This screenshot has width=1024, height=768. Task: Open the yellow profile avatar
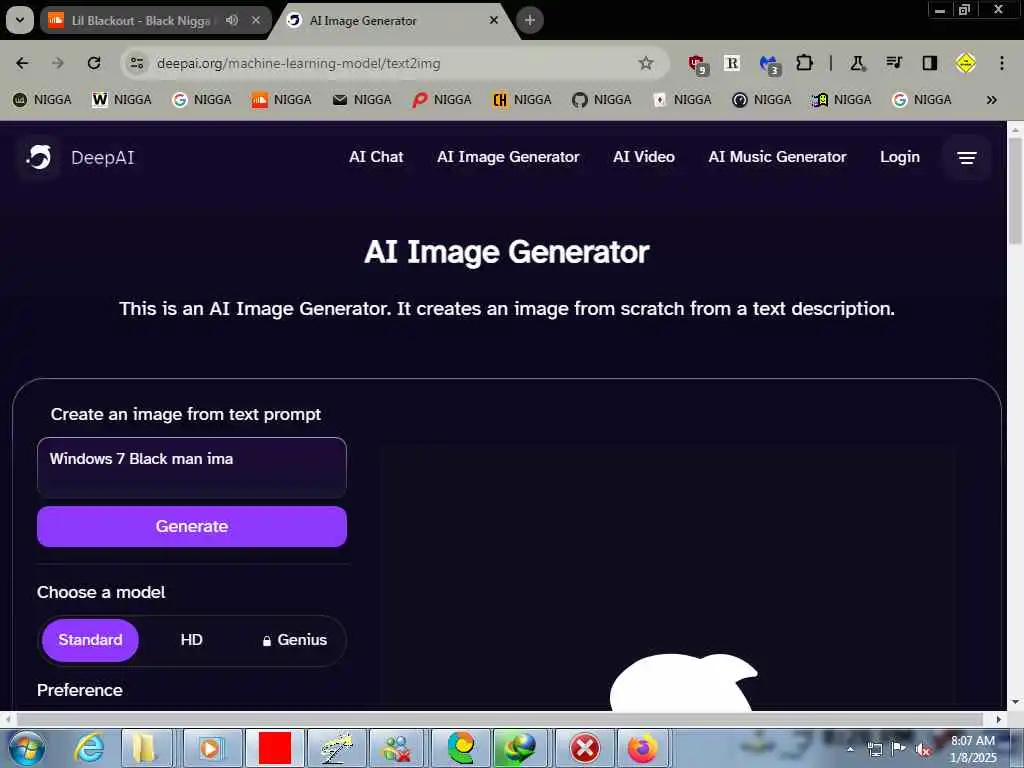(965, 63)
